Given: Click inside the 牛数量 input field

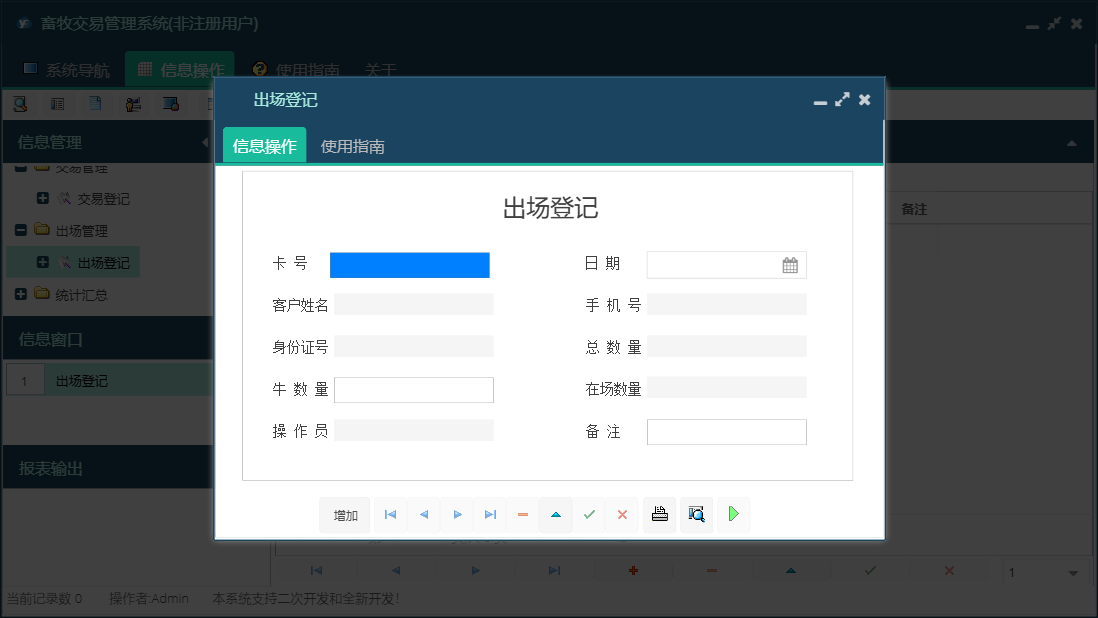Looking at the screenshot, I should (x=414, y=389).
